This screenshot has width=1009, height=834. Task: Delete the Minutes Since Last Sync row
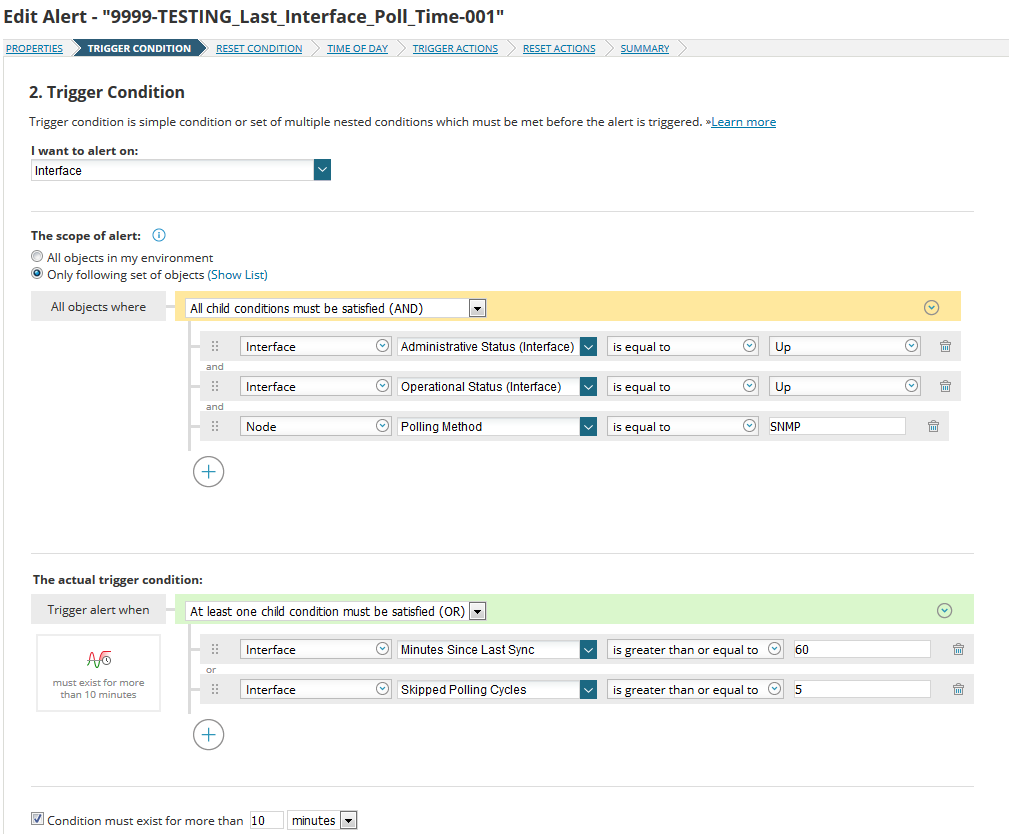[958, 649]
